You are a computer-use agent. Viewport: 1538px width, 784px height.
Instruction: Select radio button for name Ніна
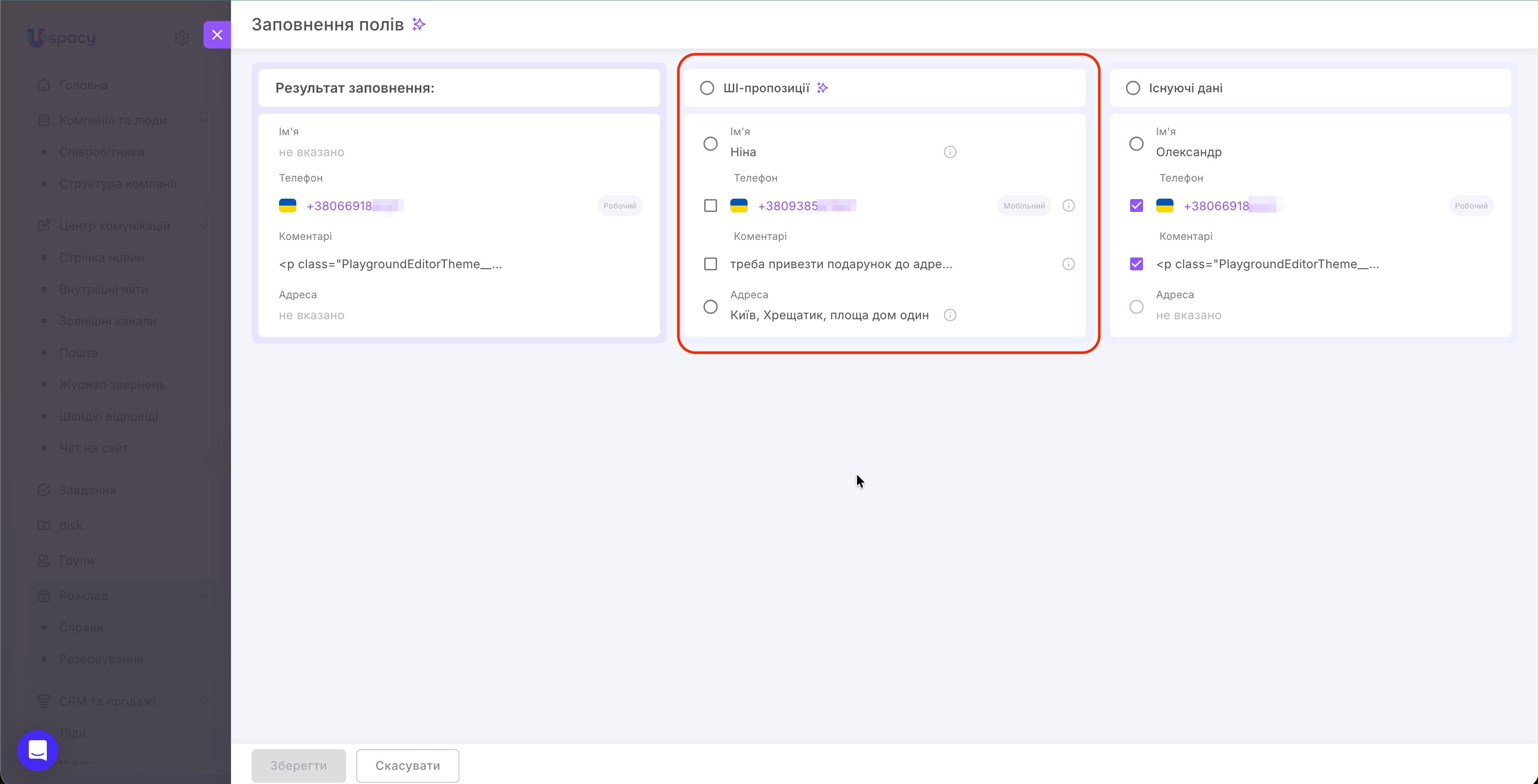pos(711,144)
